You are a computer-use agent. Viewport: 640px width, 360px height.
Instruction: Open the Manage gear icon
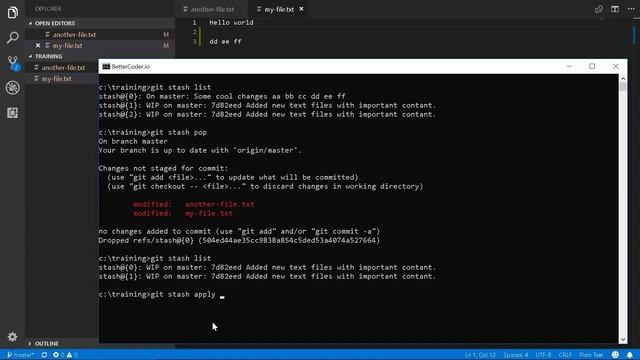(13, 337)
